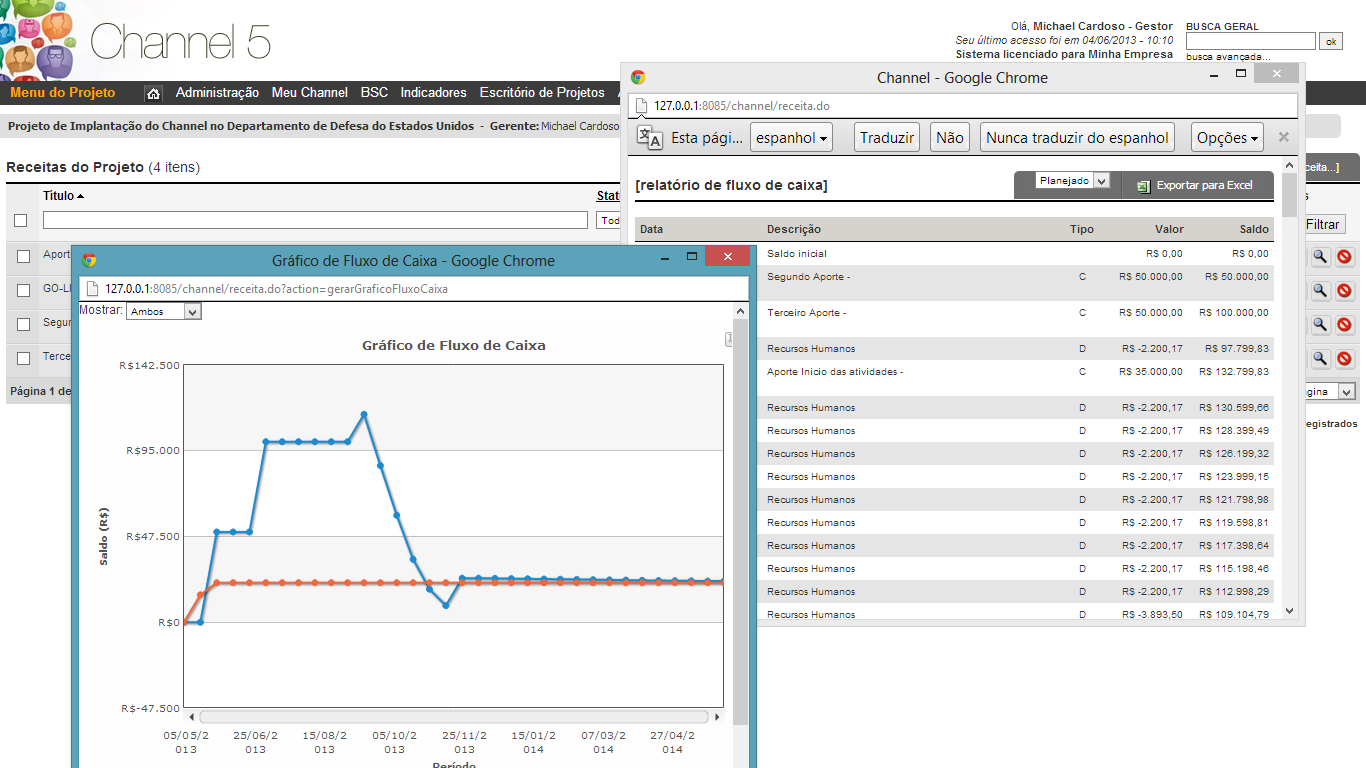This screenshot has width=1366, height=768.
Task: Check the box for the Segun row
Action: pyautogui.click(x=23, y=324)
